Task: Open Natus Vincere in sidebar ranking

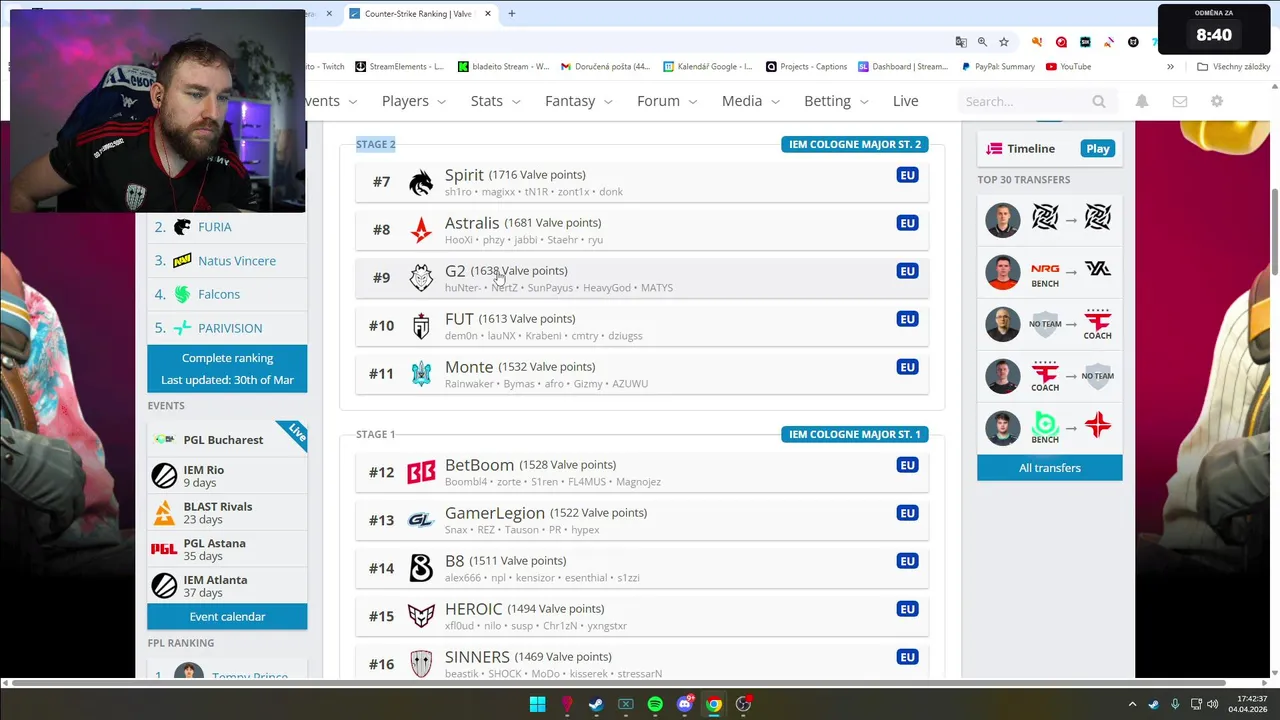Action: coord(237,261)
